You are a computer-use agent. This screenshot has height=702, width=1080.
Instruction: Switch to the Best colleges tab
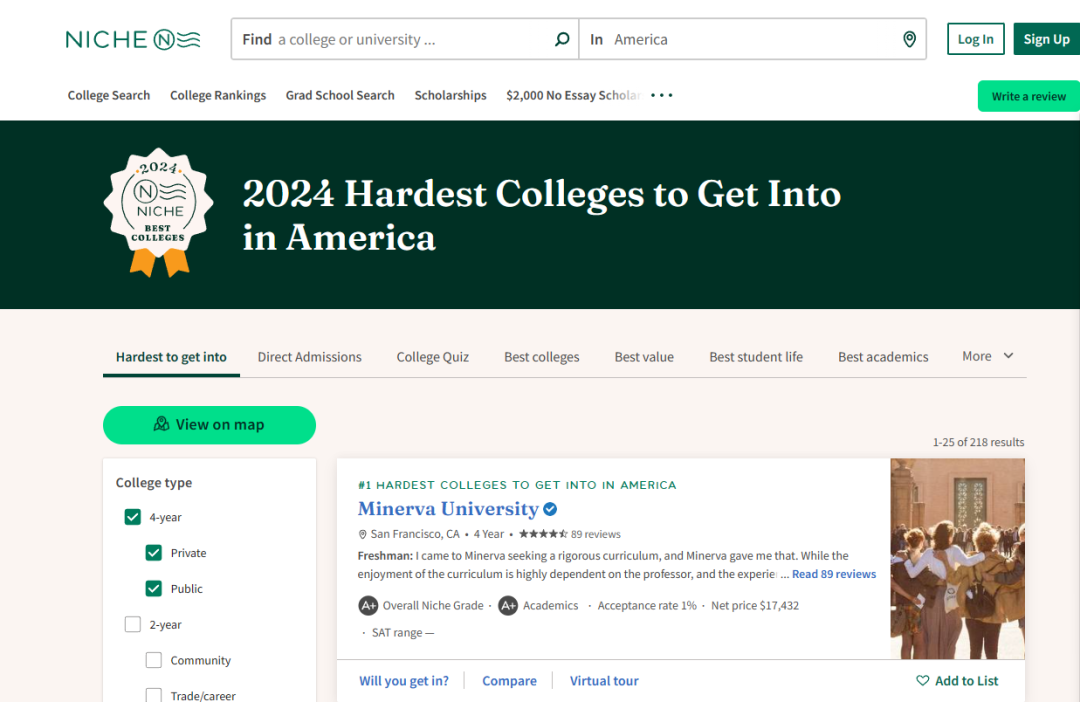(x=541, y=357)
